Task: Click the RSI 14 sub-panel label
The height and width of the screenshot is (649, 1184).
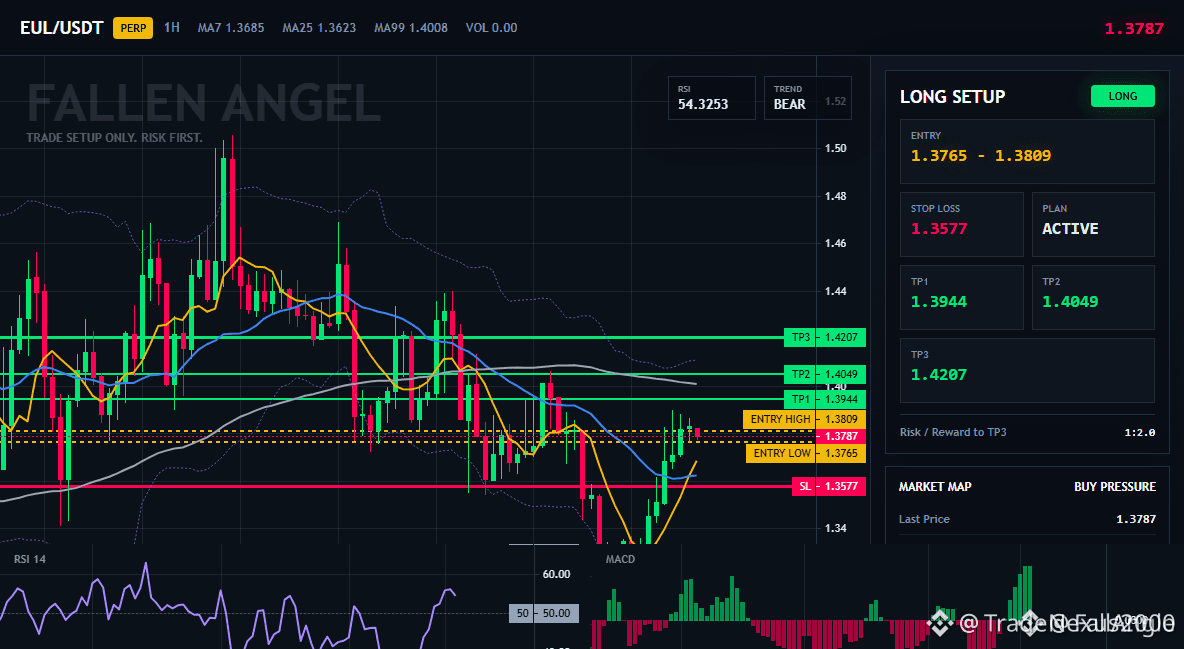Action: (x=29, y=559)
